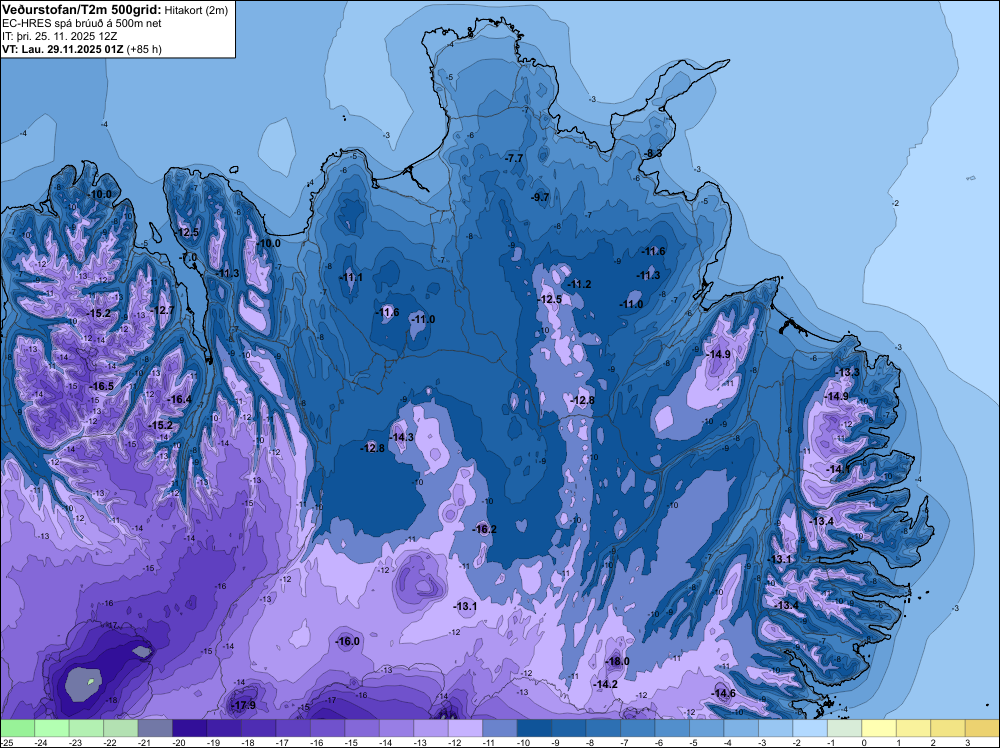Image resolution: width=1000 pixels, height=748 pixels.
Task: Click the yellow legend swatch labeled 2
Action: [947, 728]
